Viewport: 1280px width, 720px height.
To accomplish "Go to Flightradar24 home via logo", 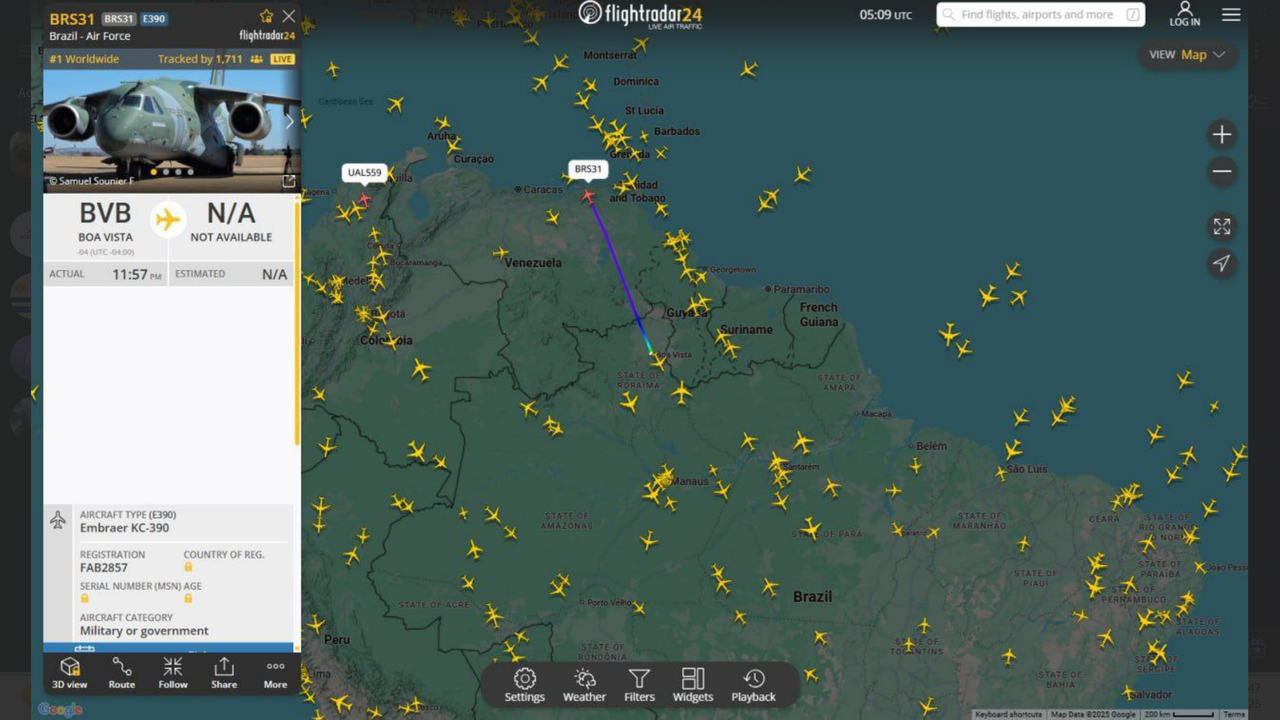I will tap(640, 14).
